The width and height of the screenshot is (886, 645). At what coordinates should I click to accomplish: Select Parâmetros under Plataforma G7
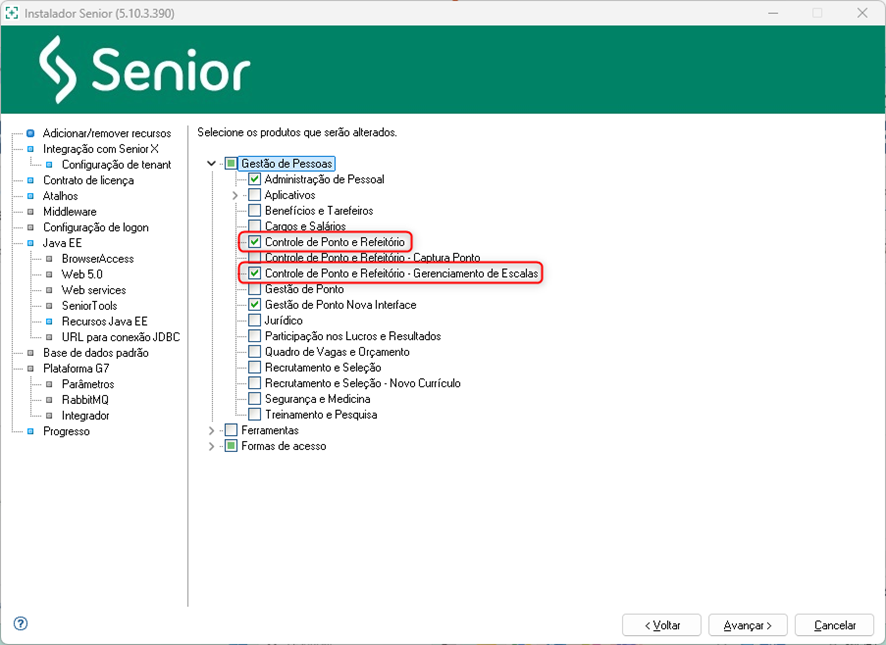tap(88, 384)
